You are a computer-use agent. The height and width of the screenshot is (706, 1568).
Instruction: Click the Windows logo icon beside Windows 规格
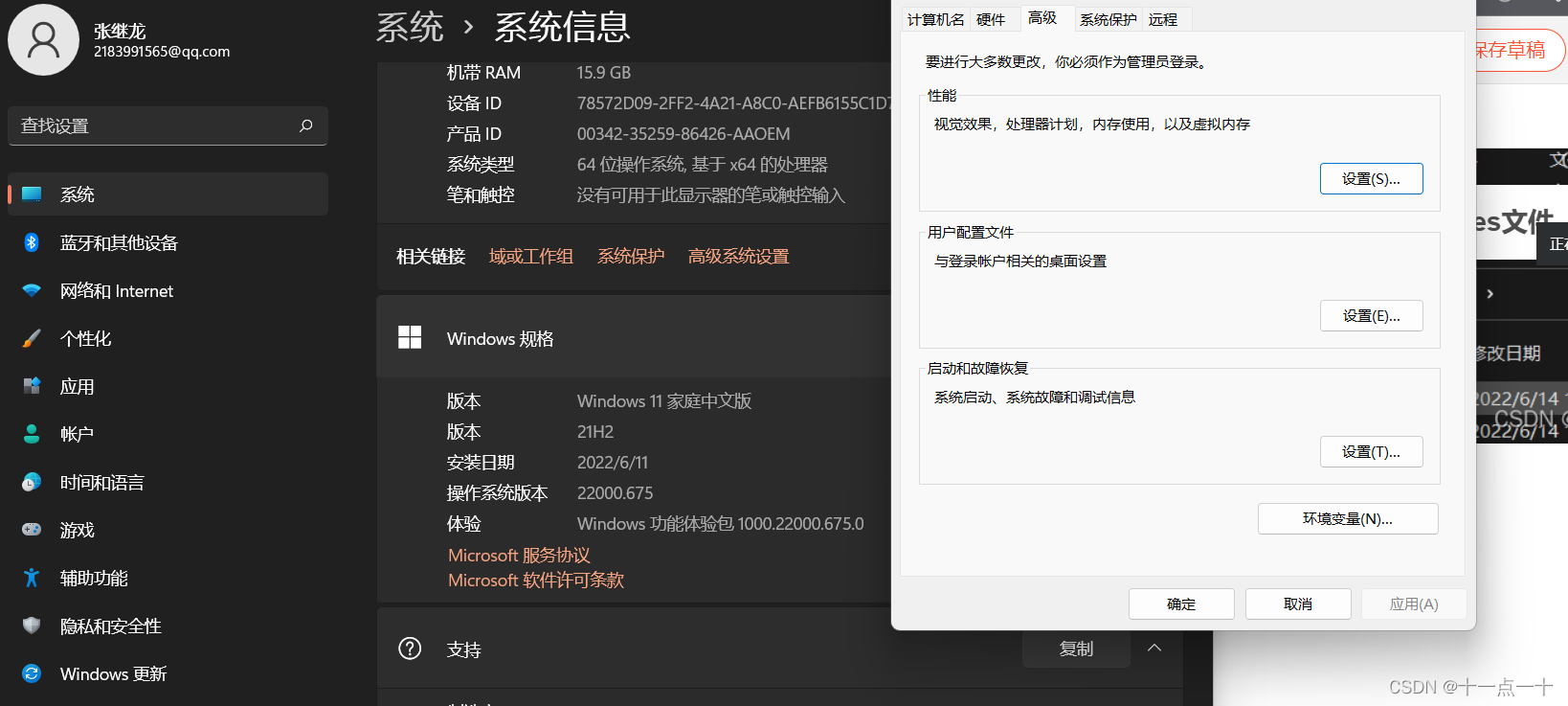[x=410, y=337]
